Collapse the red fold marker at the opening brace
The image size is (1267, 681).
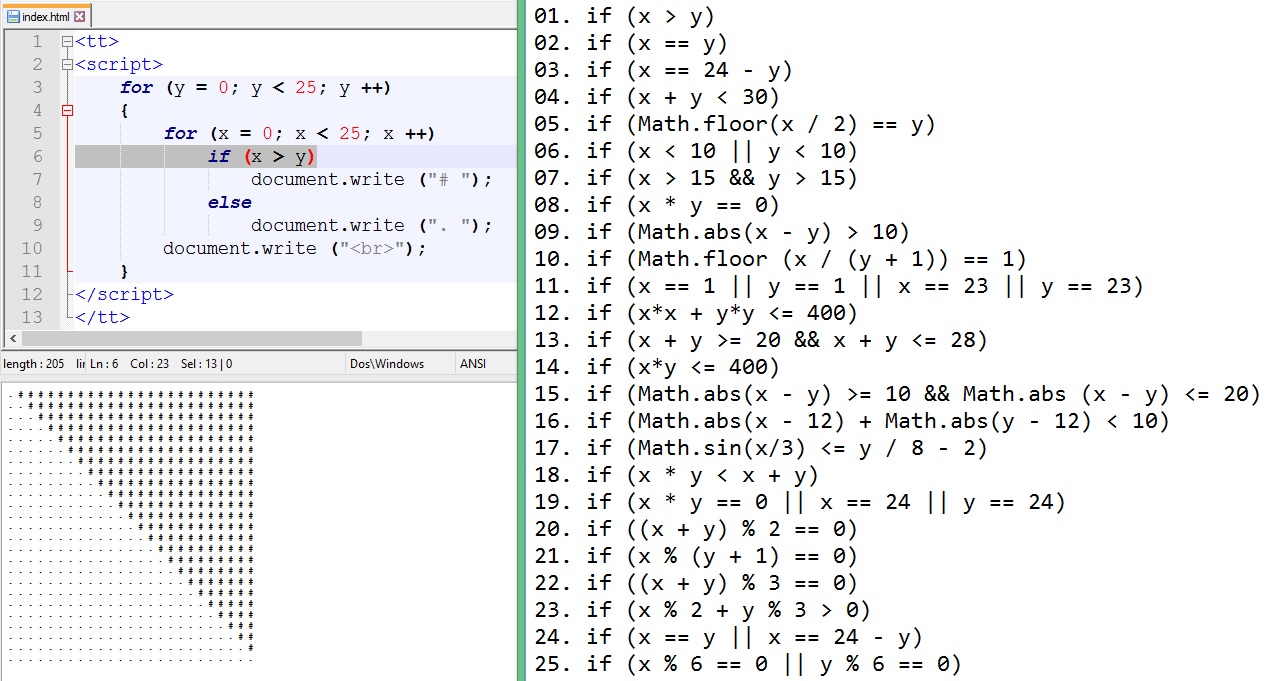pyautogui.click(x=67, y=111)
